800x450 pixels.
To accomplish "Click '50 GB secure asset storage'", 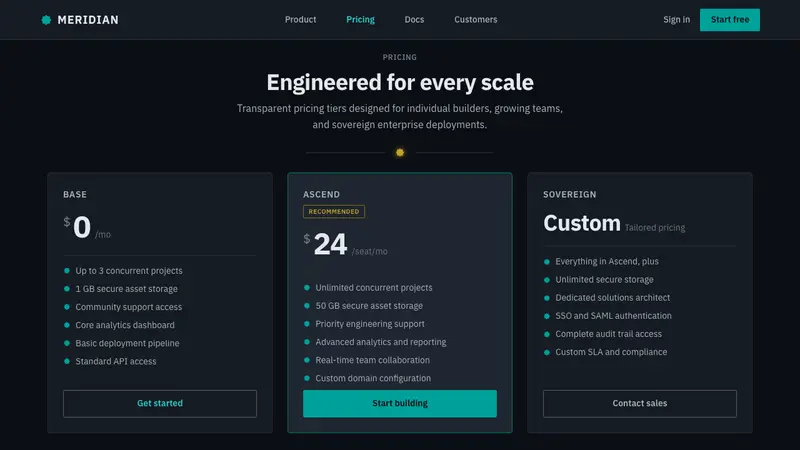I will tap(369, 306).
